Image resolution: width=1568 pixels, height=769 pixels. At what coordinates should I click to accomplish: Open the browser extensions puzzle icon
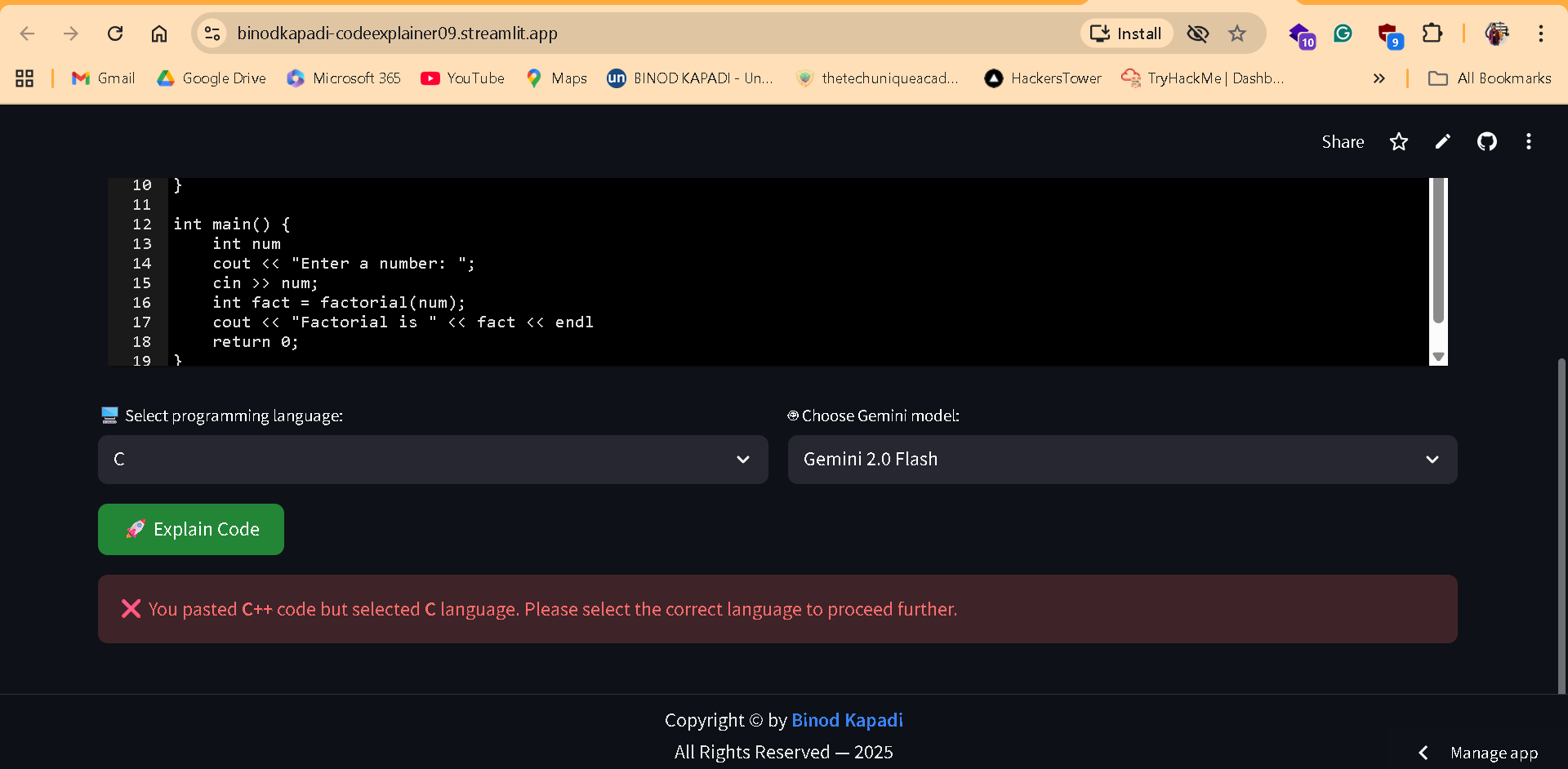tap(1433, 33)
